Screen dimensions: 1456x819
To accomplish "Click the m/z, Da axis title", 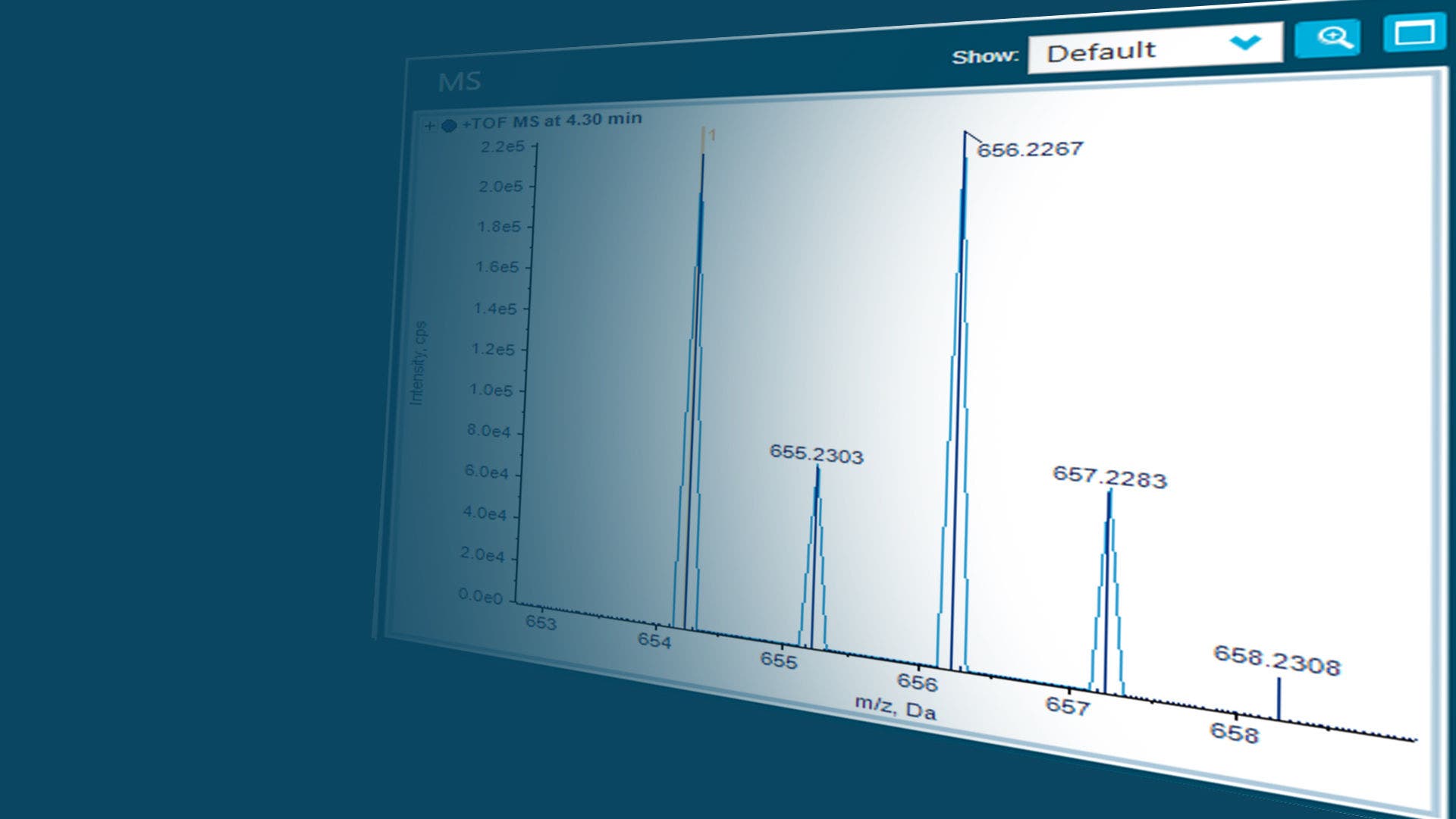I will [895, 708].
